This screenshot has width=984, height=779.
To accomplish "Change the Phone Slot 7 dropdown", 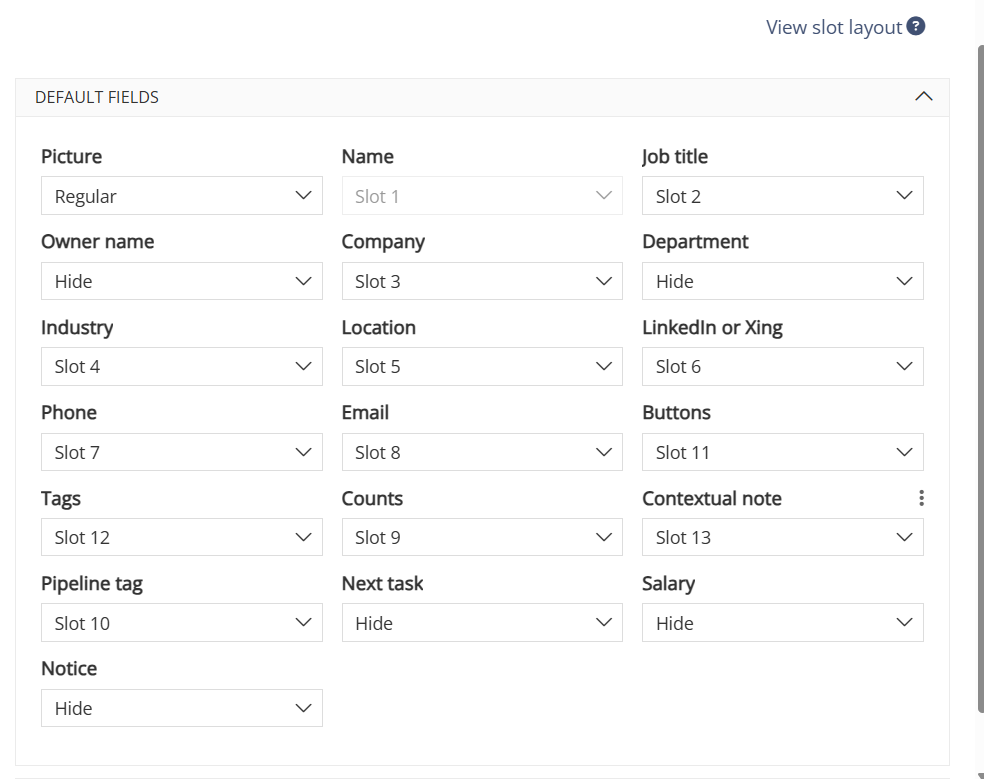I will 182,452.
